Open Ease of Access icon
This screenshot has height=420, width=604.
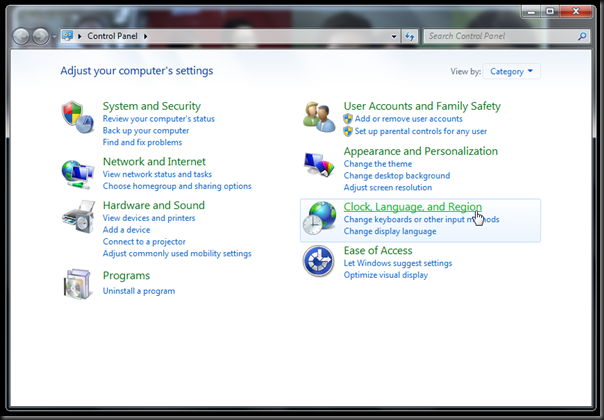[318, 261]
